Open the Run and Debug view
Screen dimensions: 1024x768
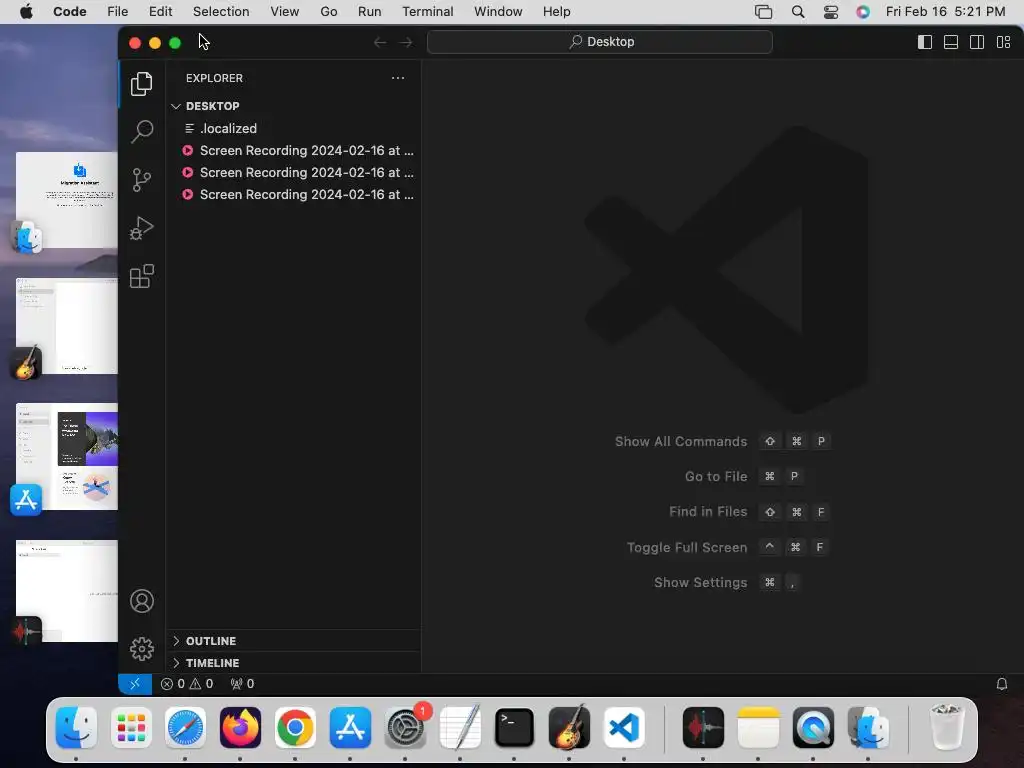141,228
